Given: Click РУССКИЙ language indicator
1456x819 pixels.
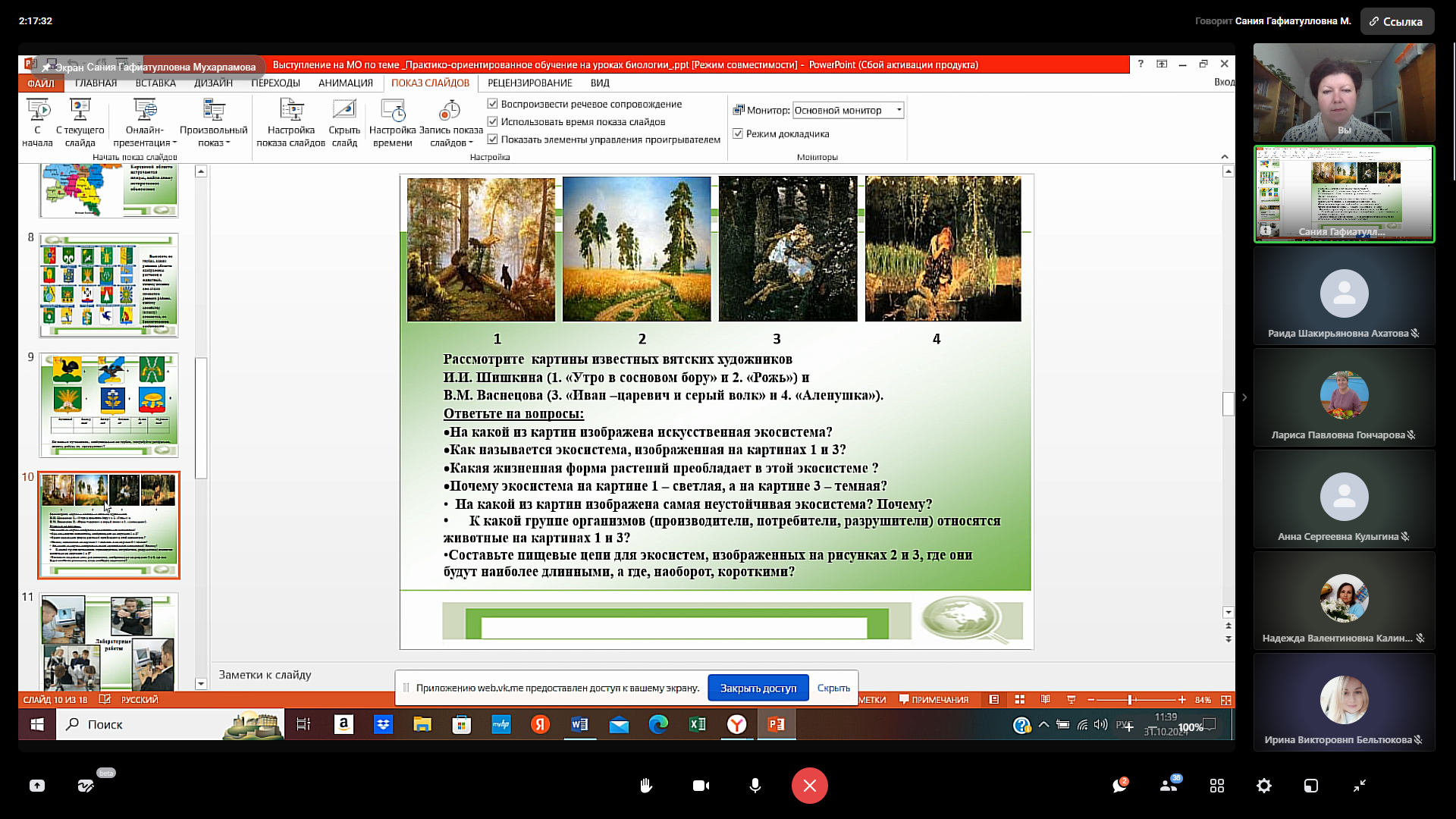Looking at the screenshot, I should coord(140,700).
